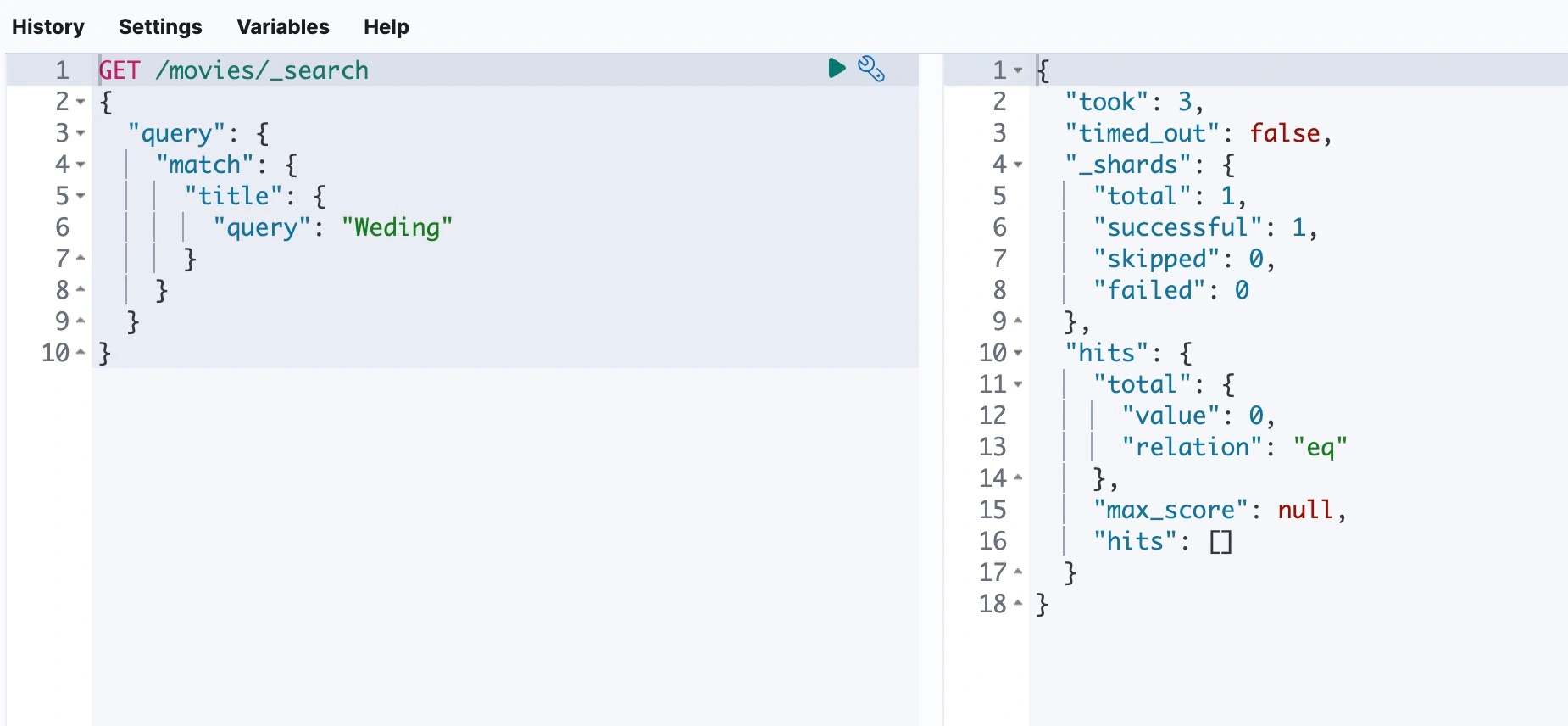
Task: Collapse the request body at line 2
Action: click(x=81, y=102)
